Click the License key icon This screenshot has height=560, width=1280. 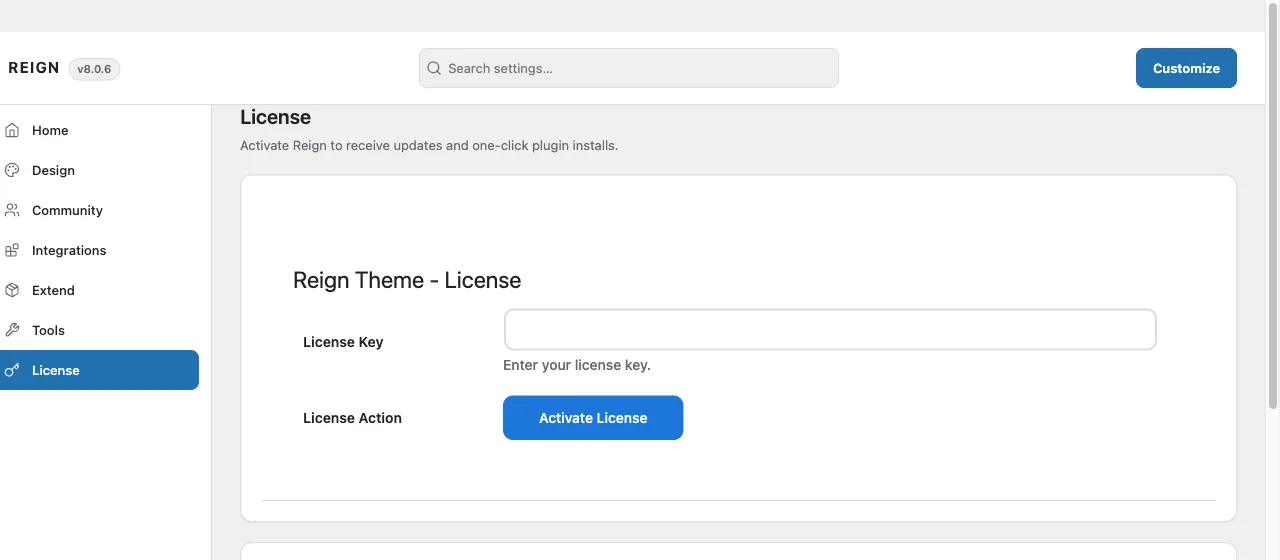coord(12,370)
